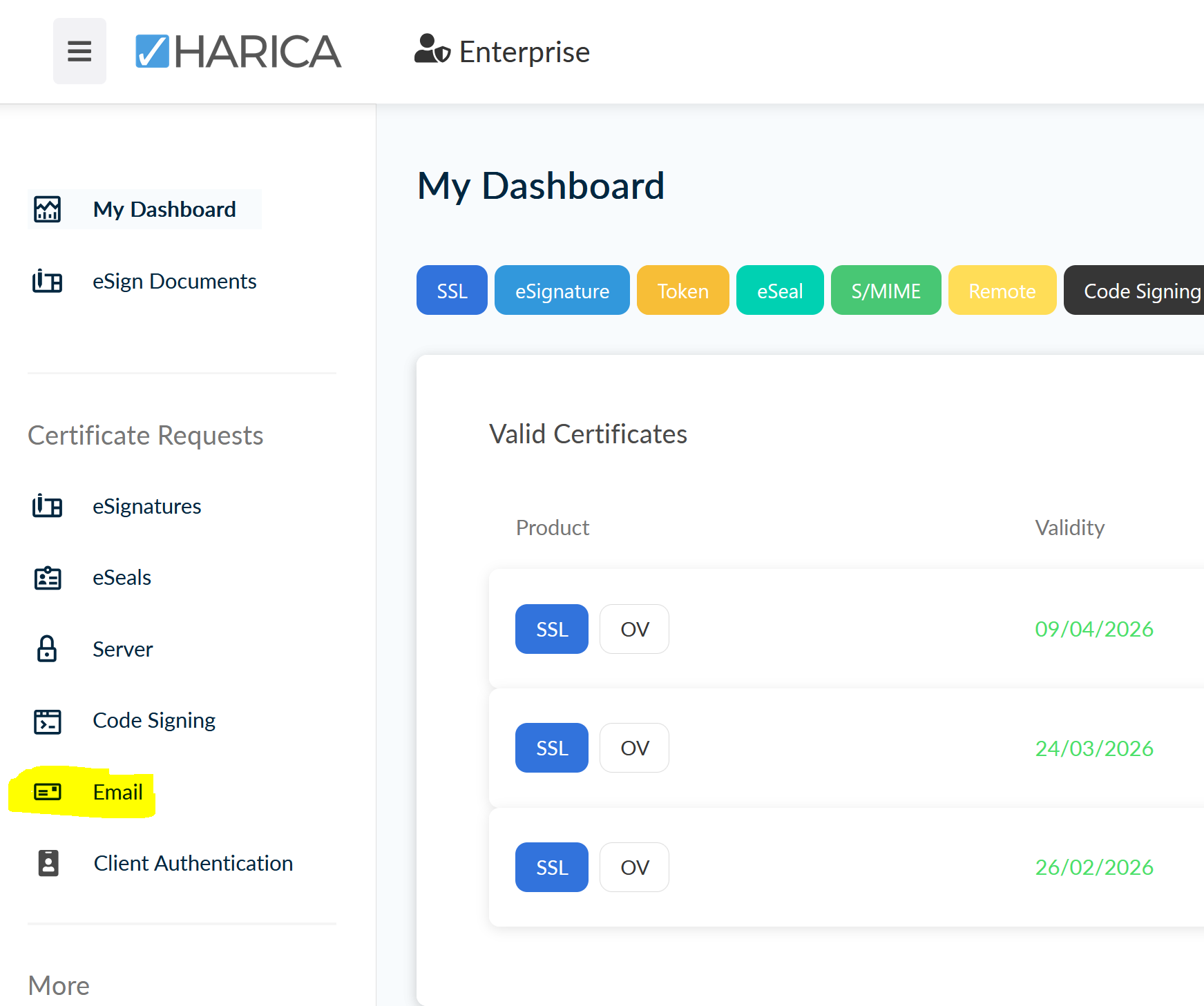Click the eSeals badge icon
The image size is (1204, 1006).
(x=48, y=578)
